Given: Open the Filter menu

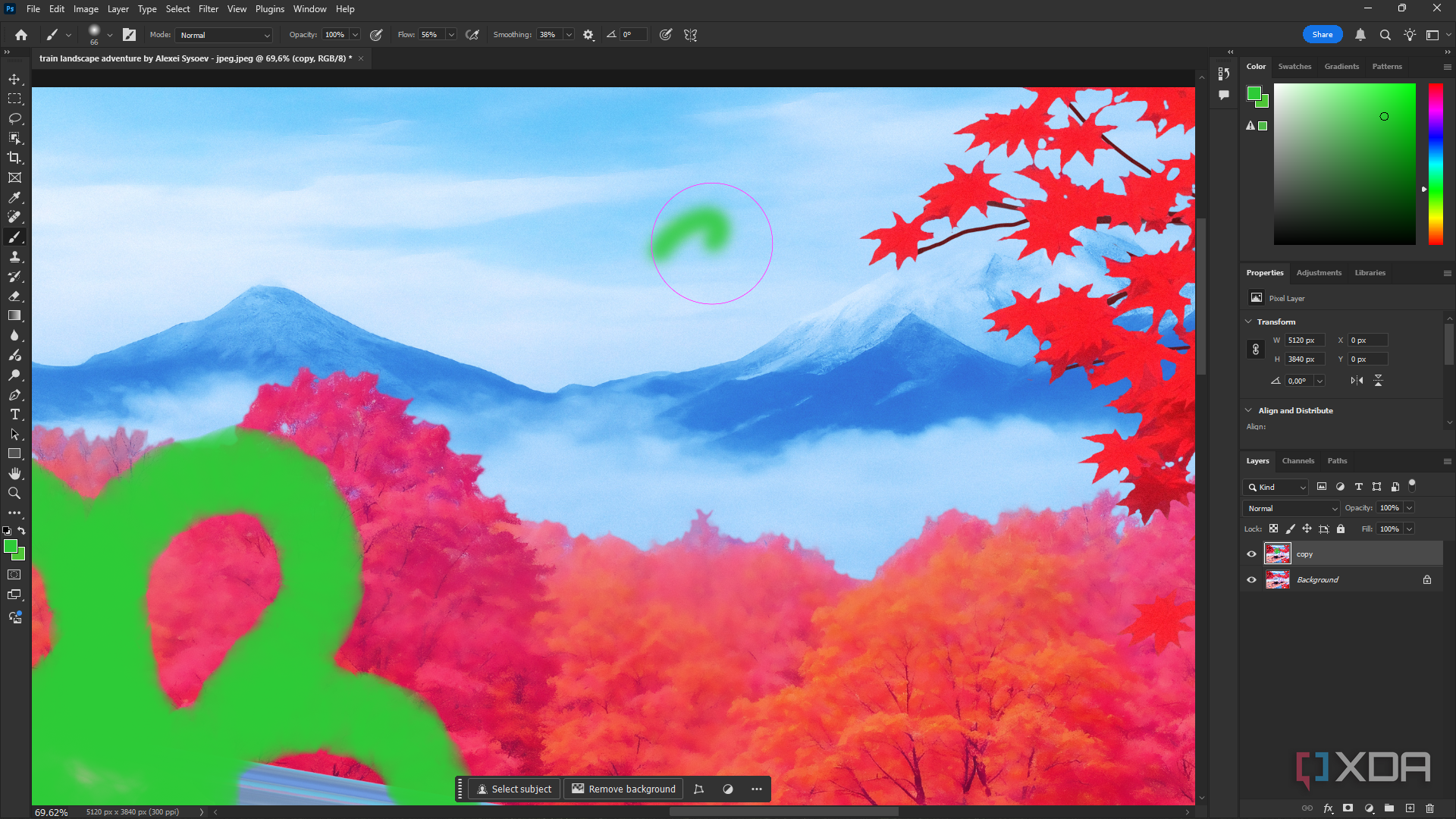Looking at the screenshot, I should [209, 9].
